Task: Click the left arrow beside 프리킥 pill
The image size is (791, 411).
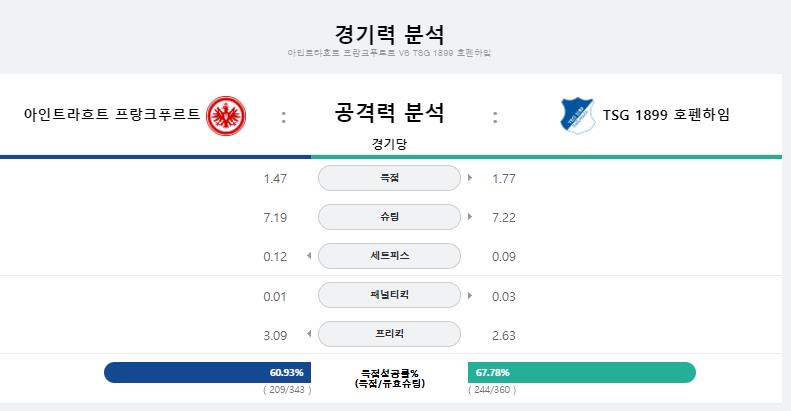Action: pyautogui.click(x=309, y=333)
